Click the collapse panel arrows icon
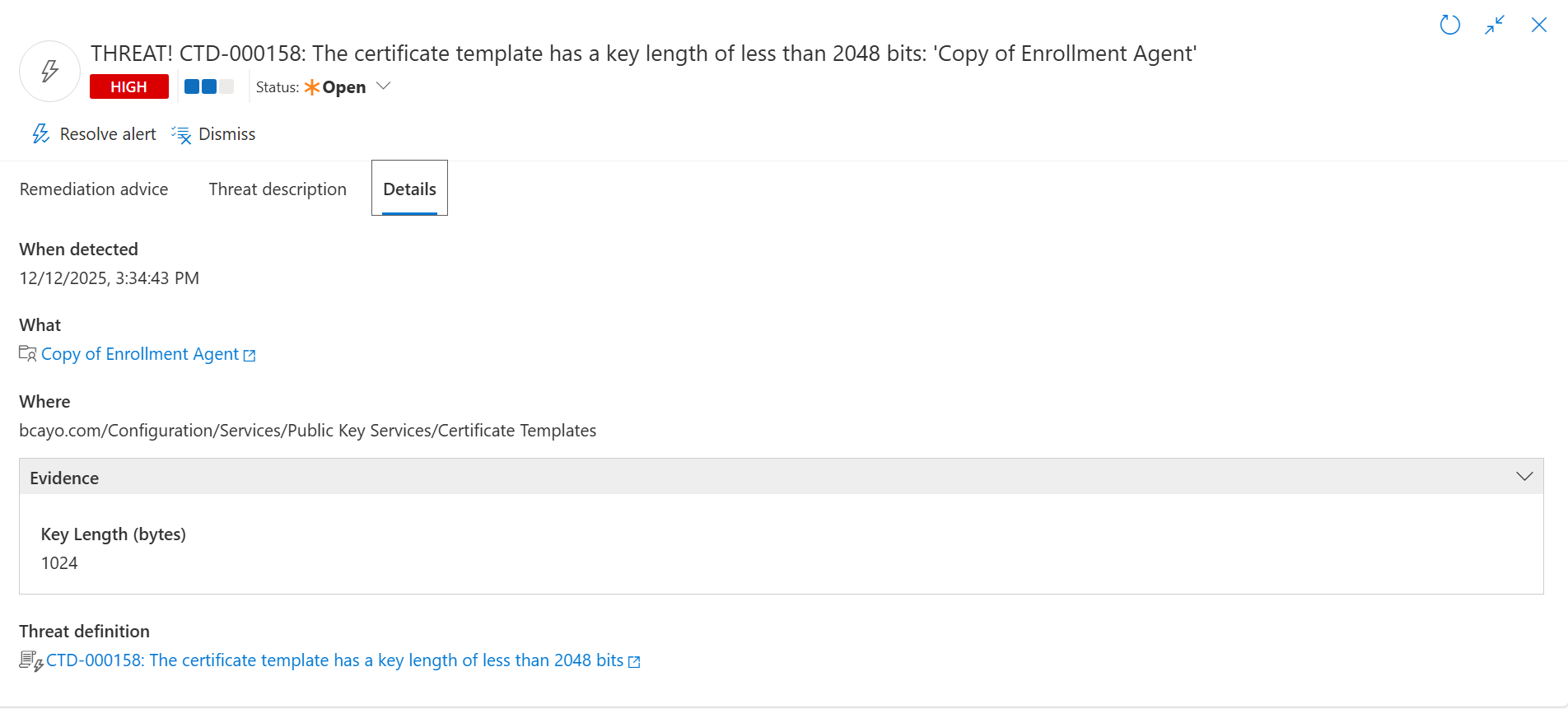Screen dimensions: 1568x709 coord(1495,25)
